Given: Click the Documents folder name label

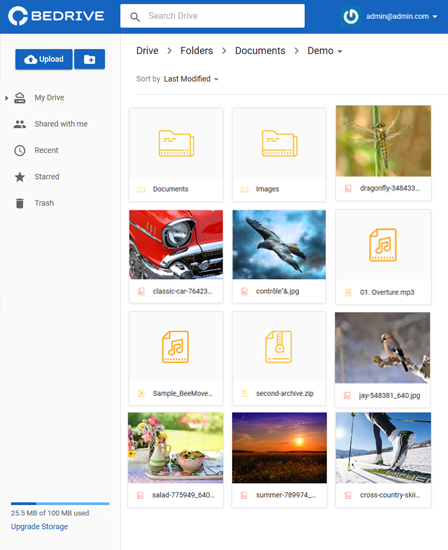Looking at the screenshot, I should coord(170,189).
